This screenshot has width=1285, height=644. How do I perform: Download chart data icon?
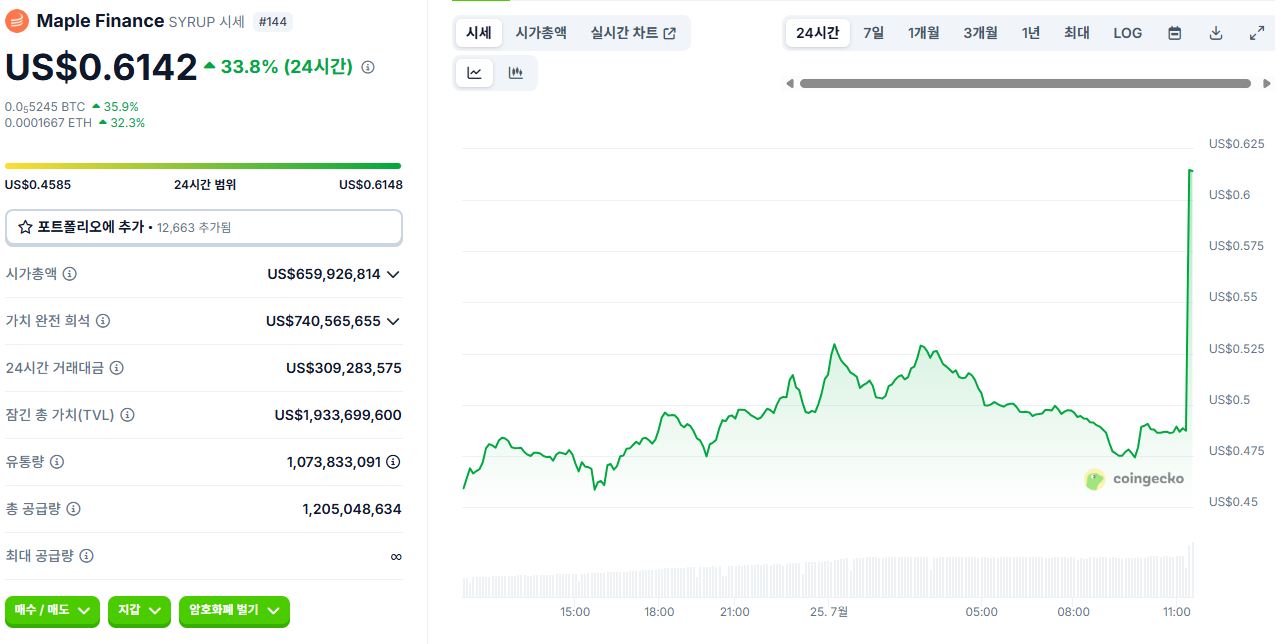[x=1216, y=33]
